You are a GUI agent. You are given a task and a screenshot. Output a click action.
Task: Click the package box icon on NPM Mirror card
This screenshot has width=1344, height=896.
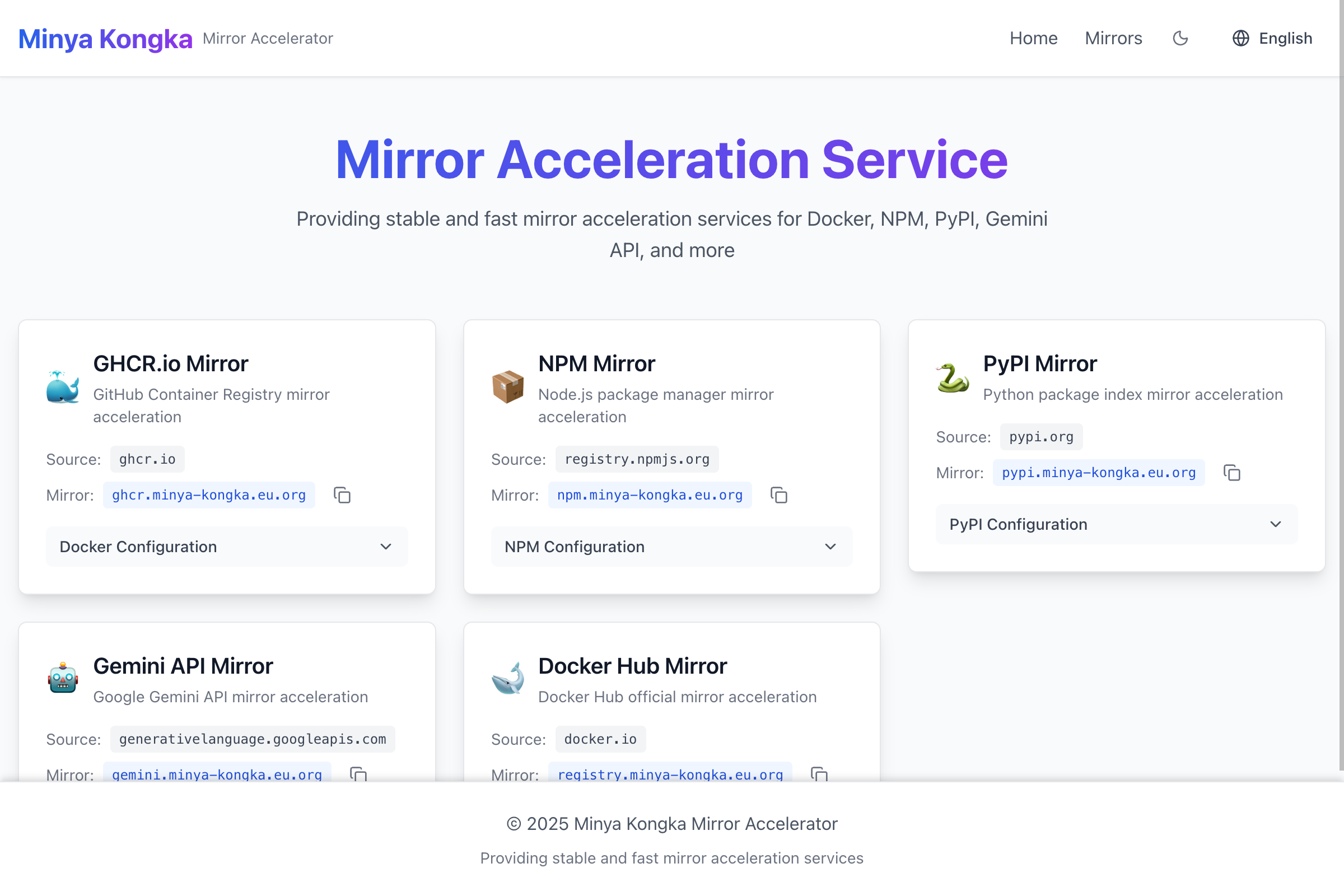point(508,388)
